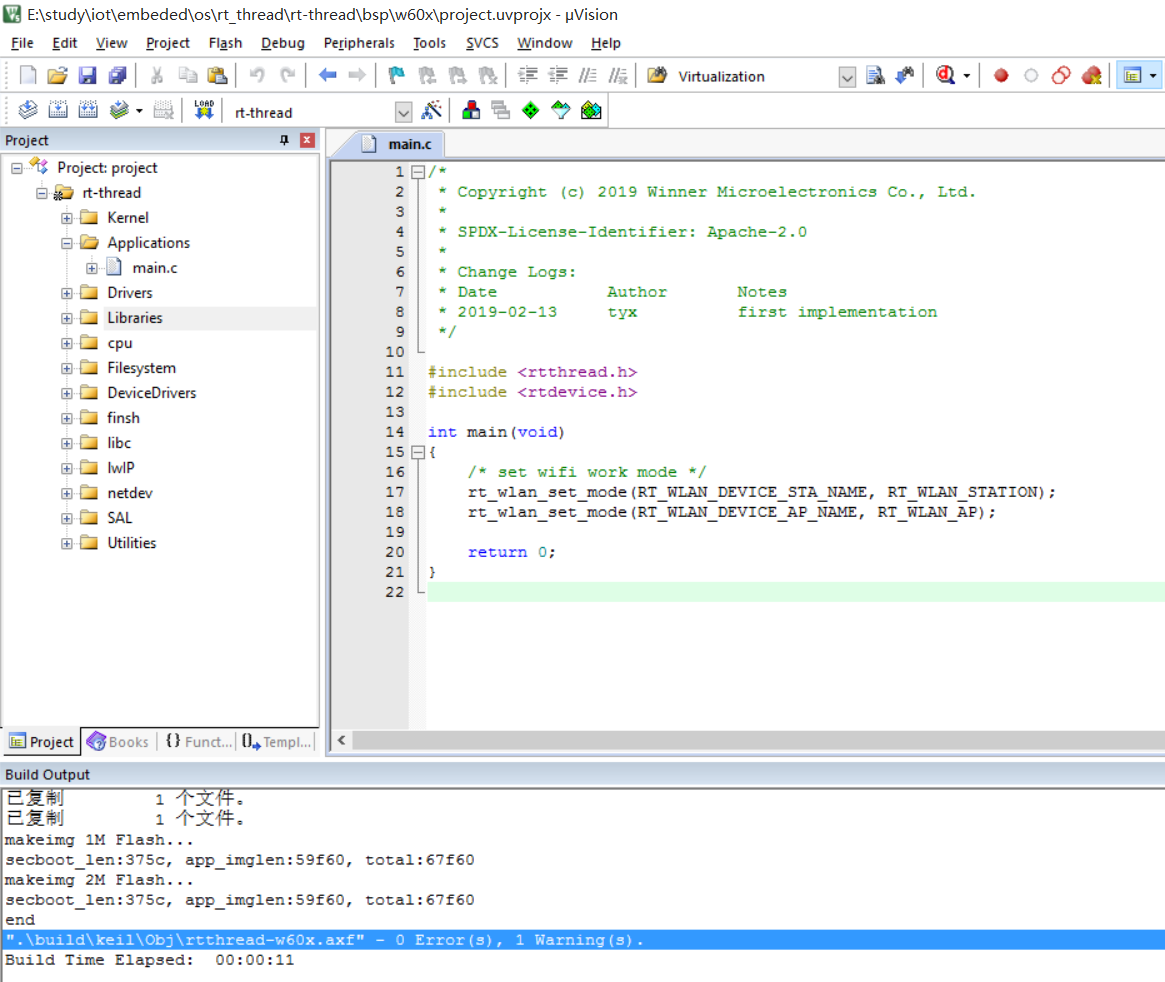The width and height of the screenshot is (1165, 982).
Task: Open the Peripherals menu
Action: (x=359, y=43)
